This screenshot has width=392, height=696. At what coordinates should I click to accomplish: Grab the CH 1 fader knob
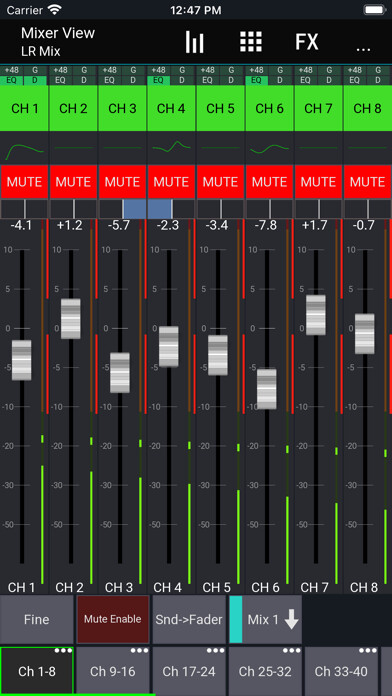click(22, 360)
